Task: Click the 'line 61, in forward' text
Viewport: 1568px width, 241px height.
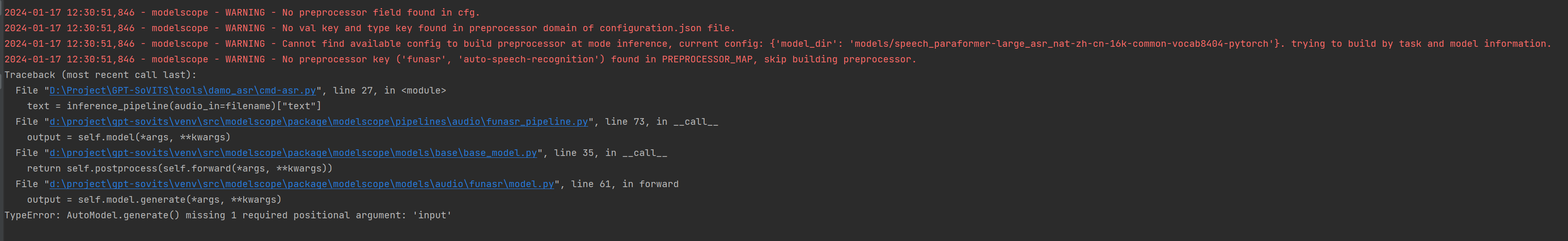Action: click(625, 184)
